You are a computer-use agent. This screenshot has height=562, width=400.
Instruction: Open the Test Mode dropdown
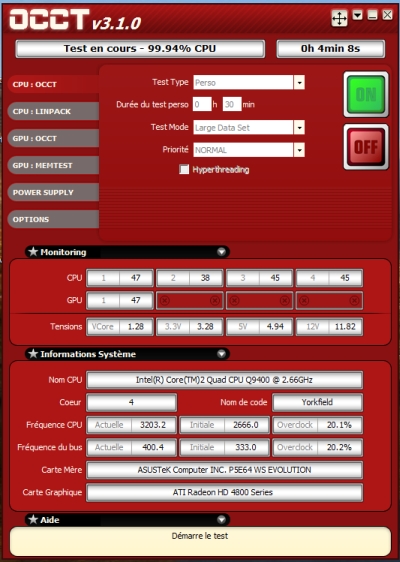[299, 127]
